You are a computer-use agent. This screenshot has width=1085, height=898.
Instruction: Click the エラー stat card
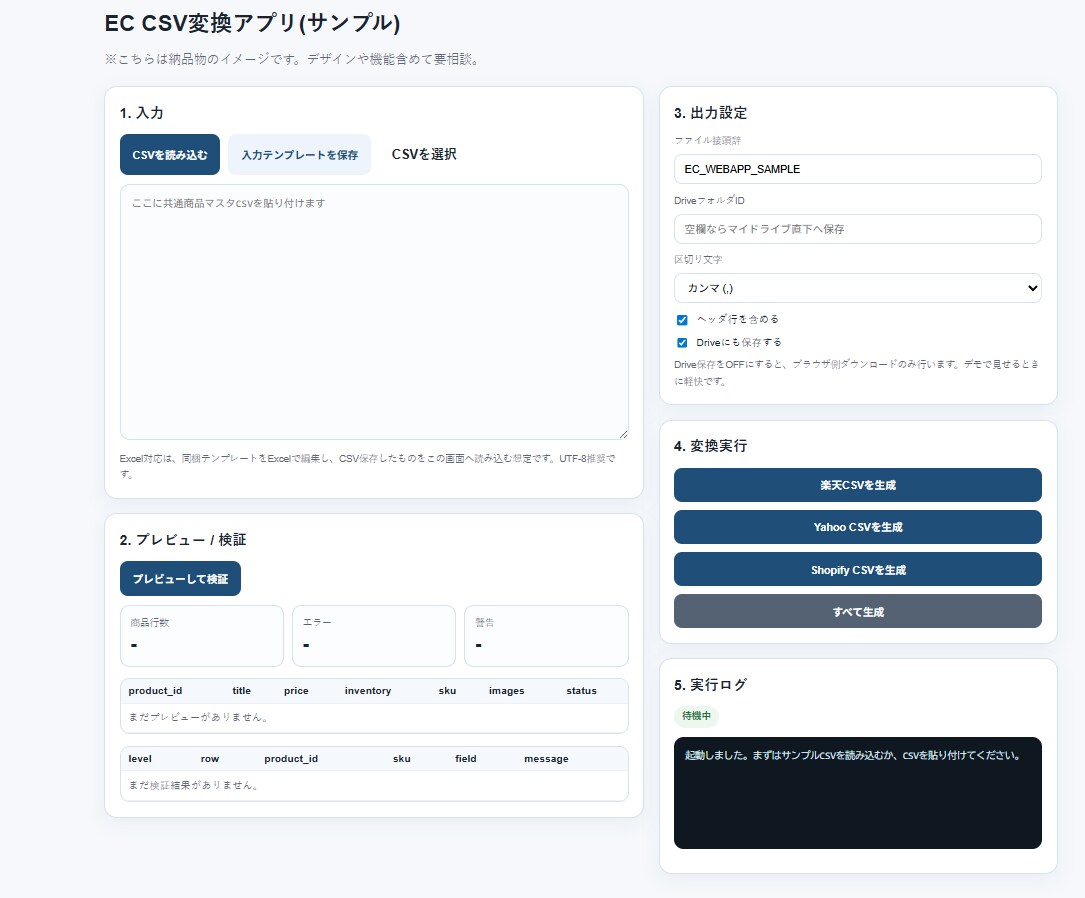[374, 636]
